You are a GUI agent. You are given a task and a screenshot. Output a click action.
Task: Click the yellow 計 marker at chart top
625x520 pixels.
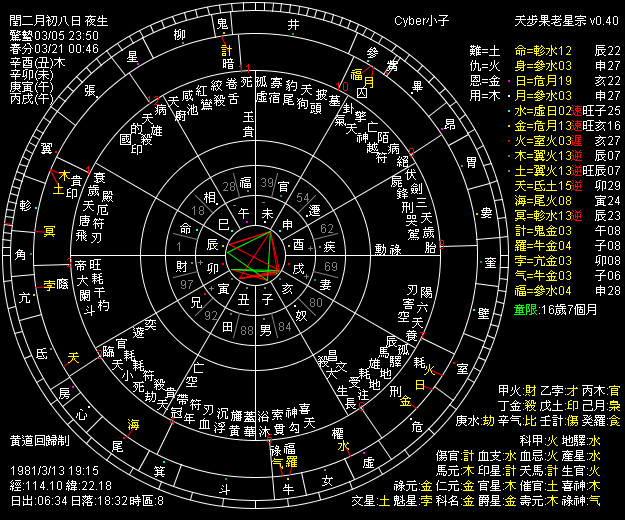coord(228,50)
